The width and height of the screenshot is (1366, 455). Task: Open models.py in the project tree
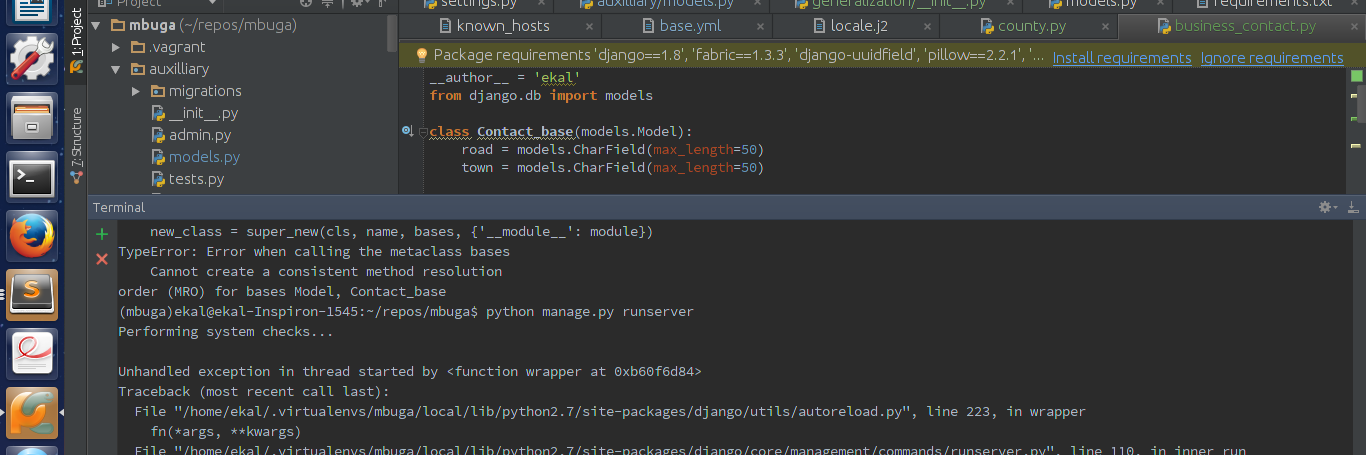point(204,157)
